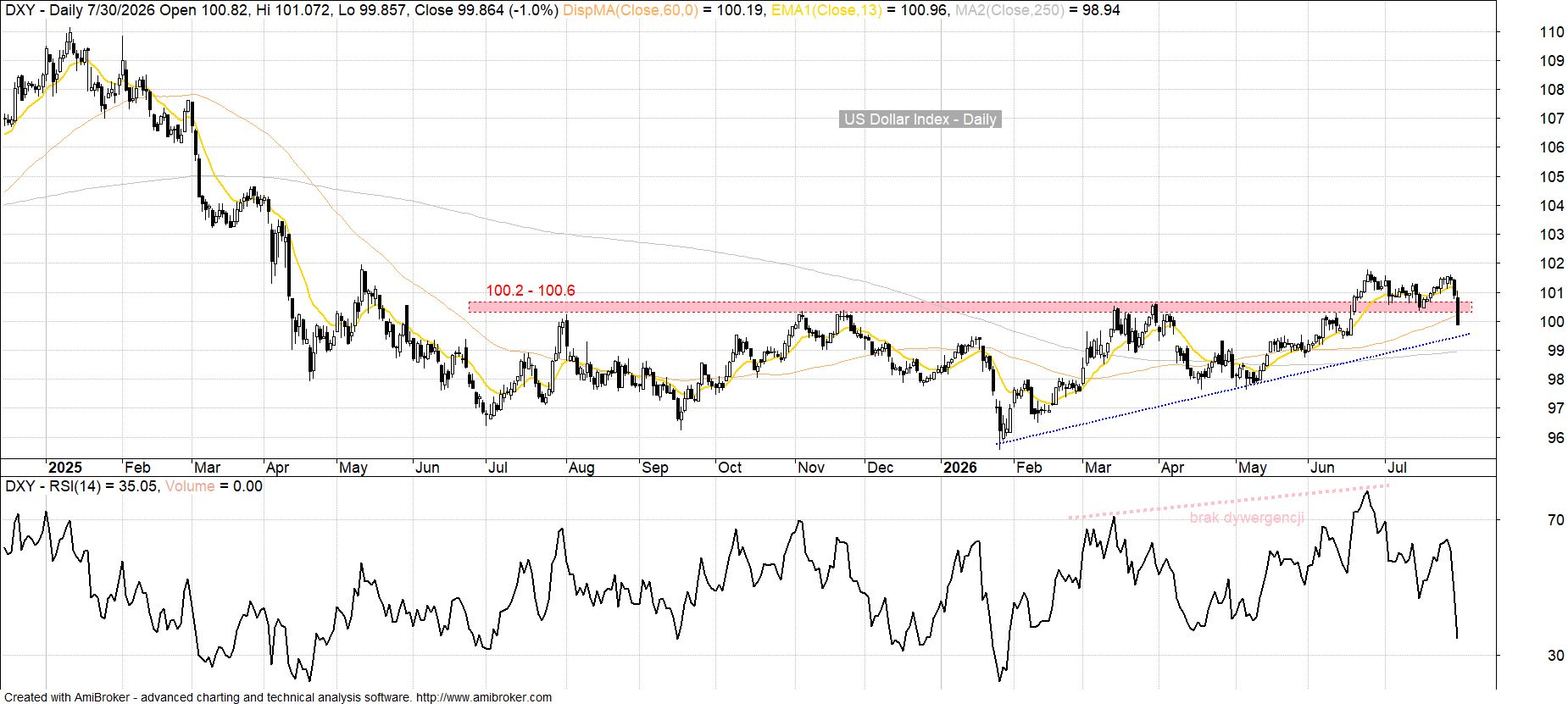Viewport: 1568px width, 704px height.
Task: Click the "Close 99.864 (-1.0%)" value in header
Action: 487,10
